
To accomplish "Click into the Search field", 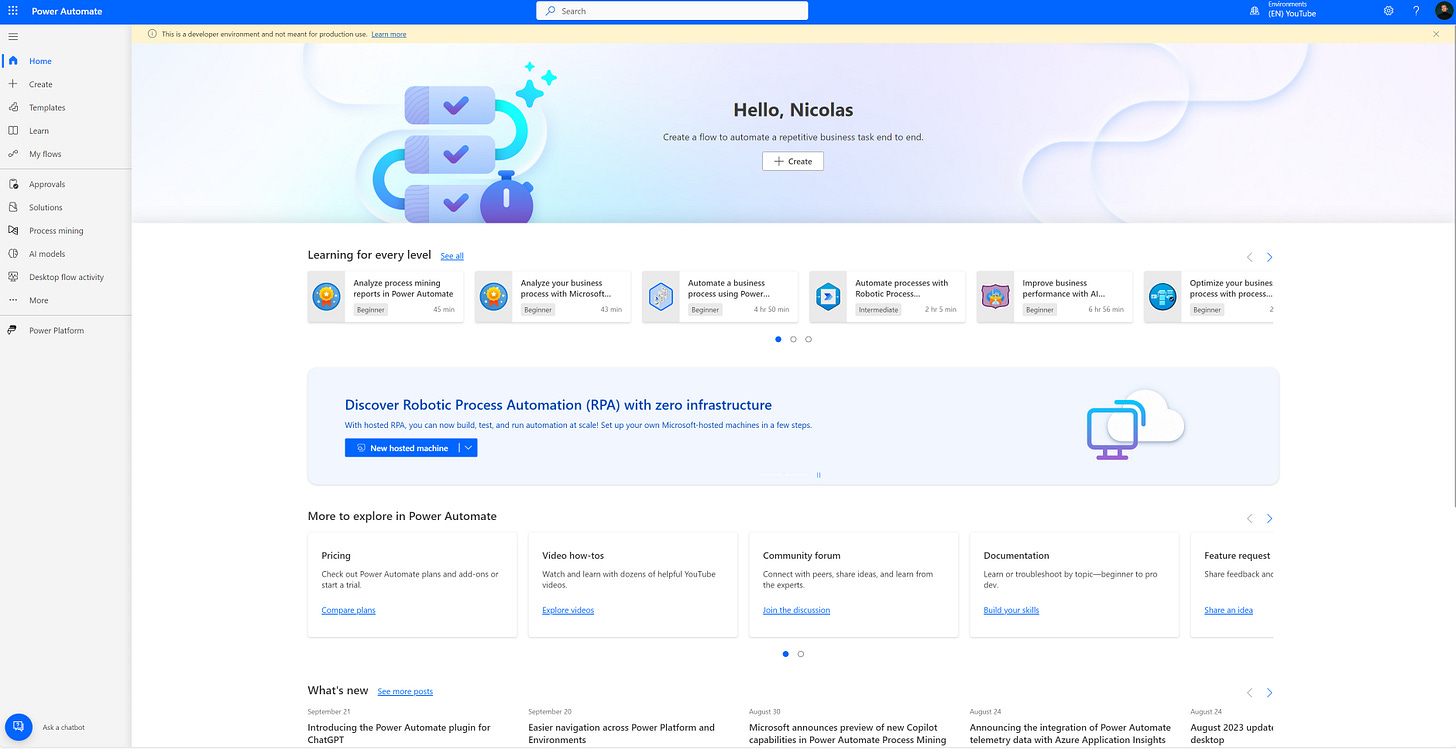I will point(672,11).
